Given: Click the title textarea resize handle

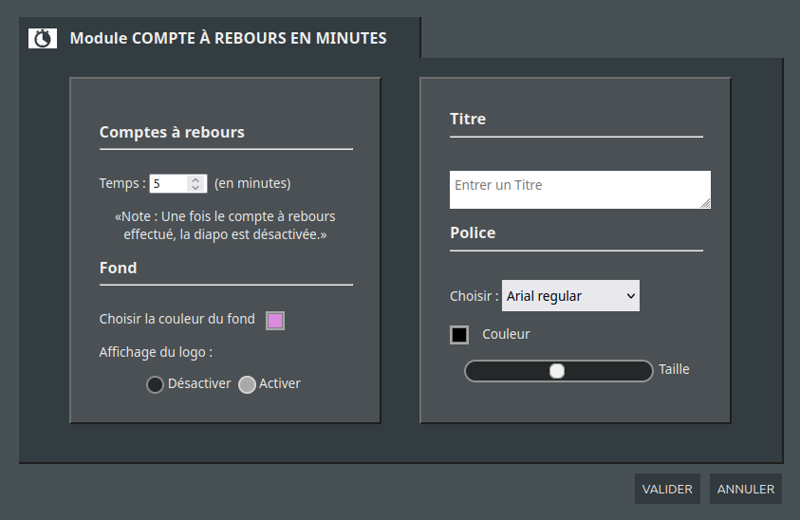Looking at the screenshot, I should click(706, 204).
